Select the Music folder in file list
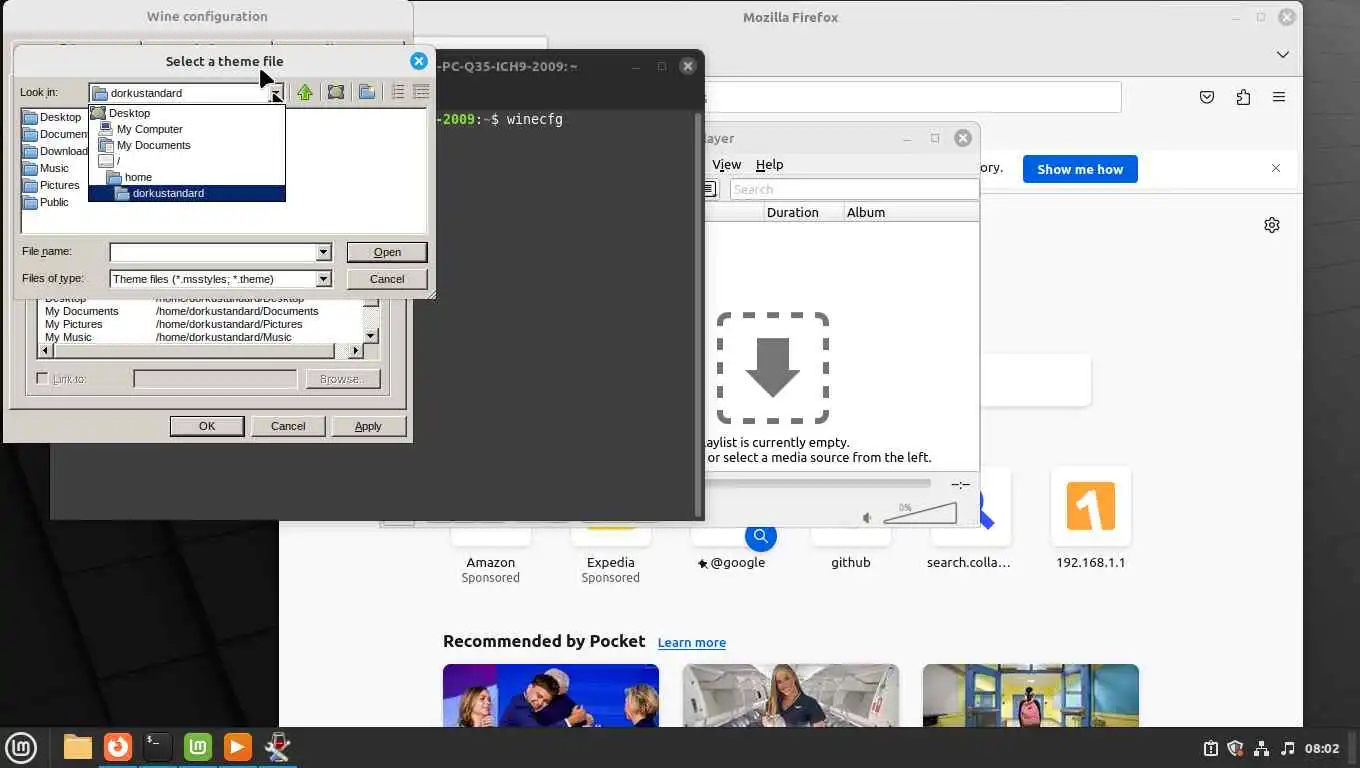1360x768 pixels. (x=46, y=168)
